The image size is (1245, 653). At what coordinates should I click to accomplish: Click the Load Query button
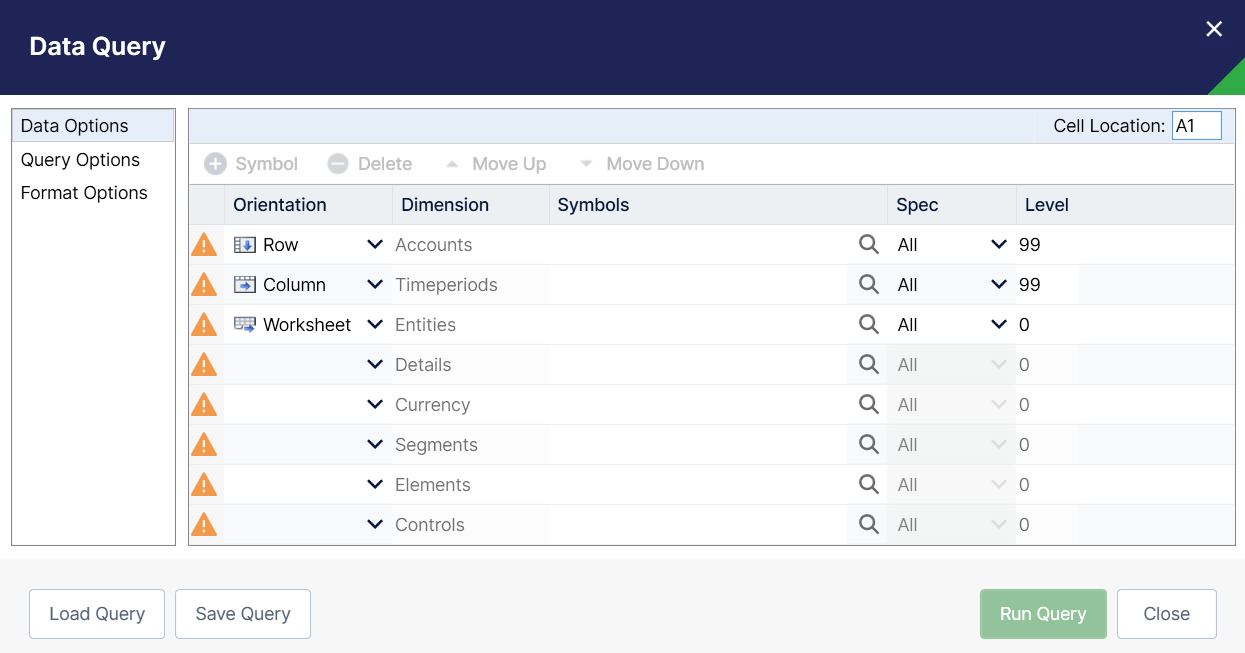click(97, 614)
